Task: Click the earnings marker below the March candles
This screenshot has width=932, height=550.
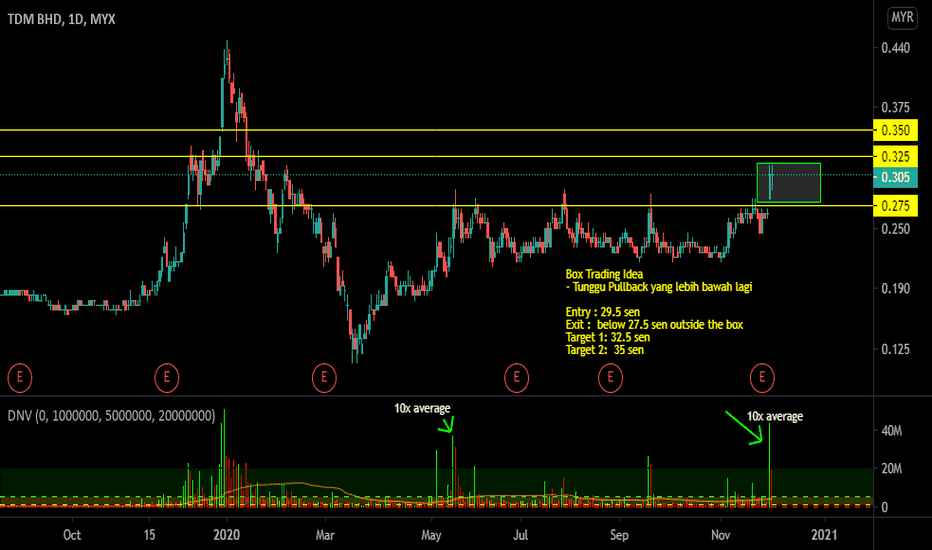Action: (324, 378)
